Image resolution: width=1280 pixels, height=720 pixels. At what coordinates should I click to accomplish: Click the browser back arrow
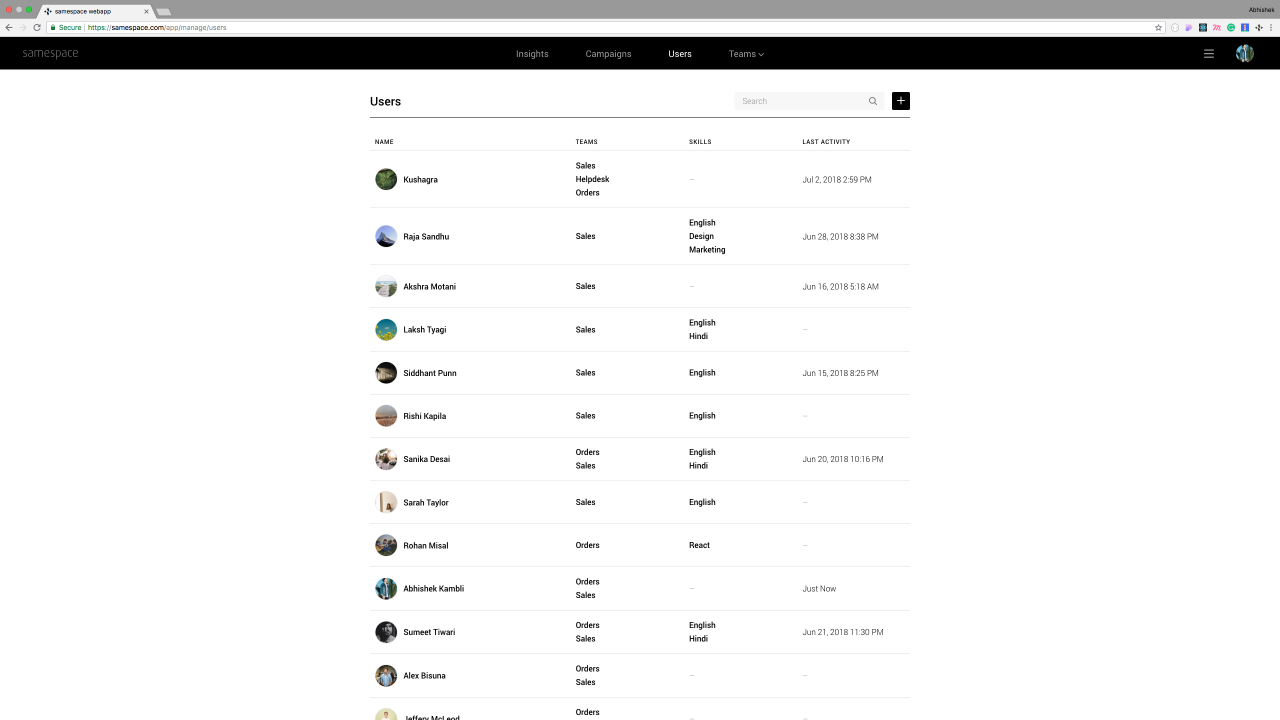(x=9, y=27)
